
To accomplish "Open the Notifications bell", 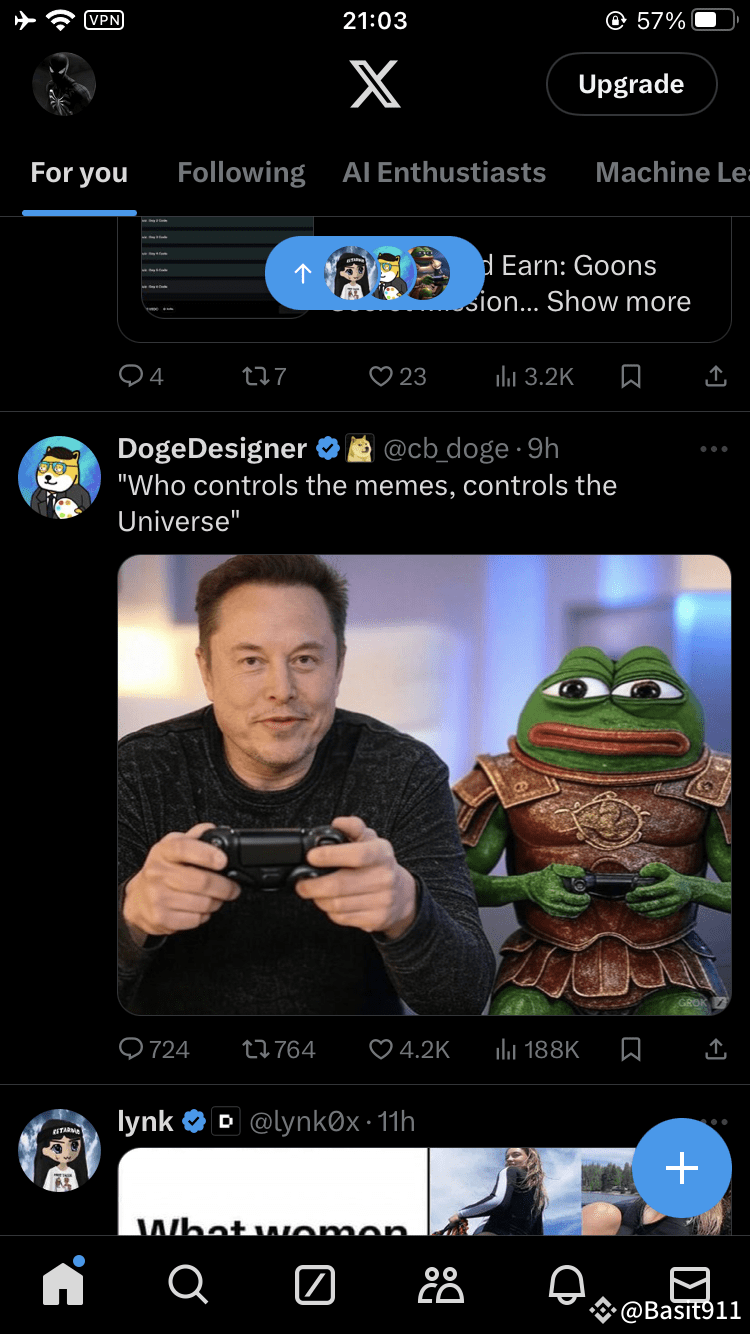I will pyautogui.click(x=566, y=1283).
